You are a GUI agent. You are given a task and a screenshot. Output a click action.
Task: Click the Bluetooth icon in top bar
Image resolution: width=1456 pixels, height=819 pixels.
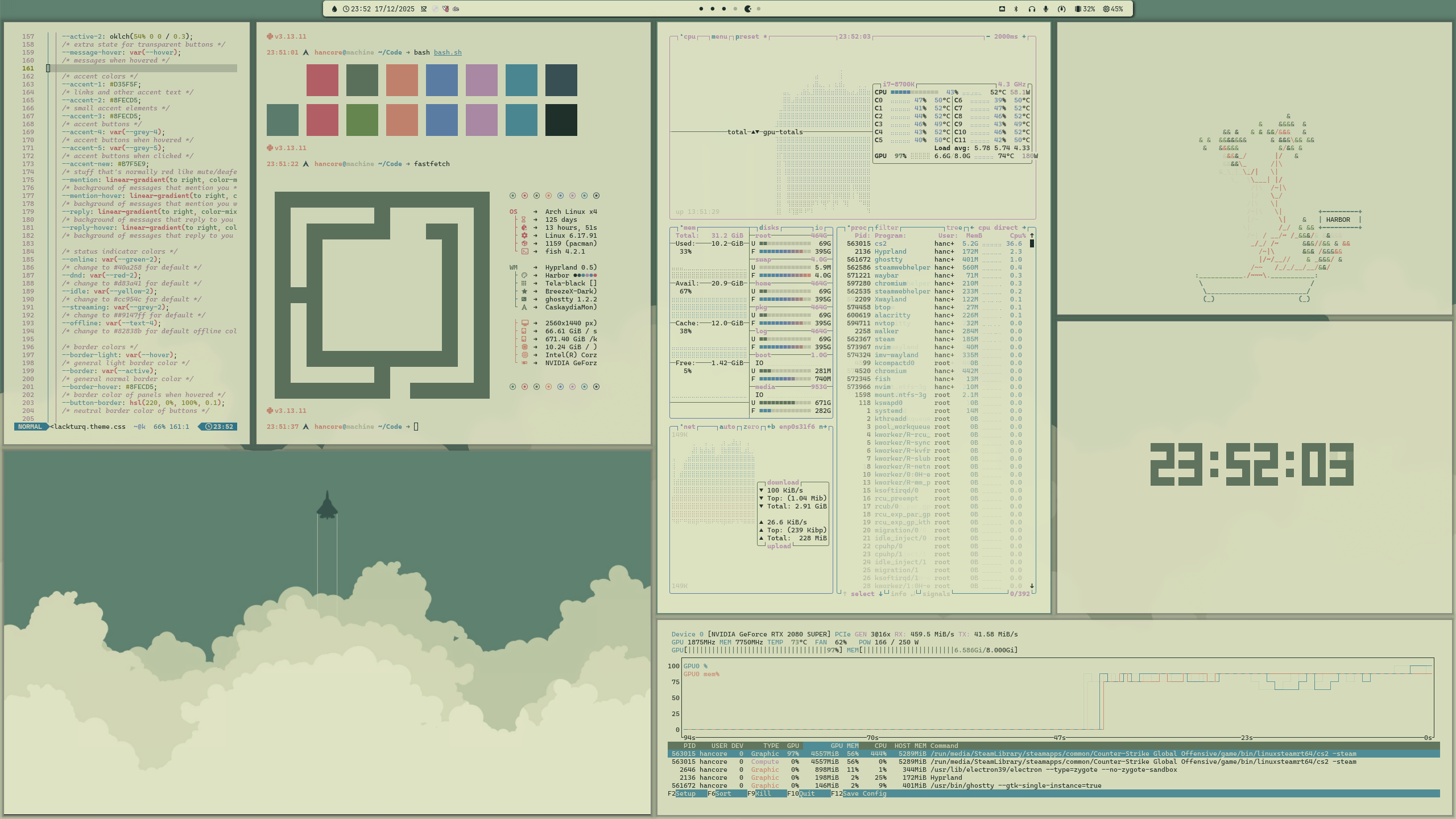point(1016,9)
